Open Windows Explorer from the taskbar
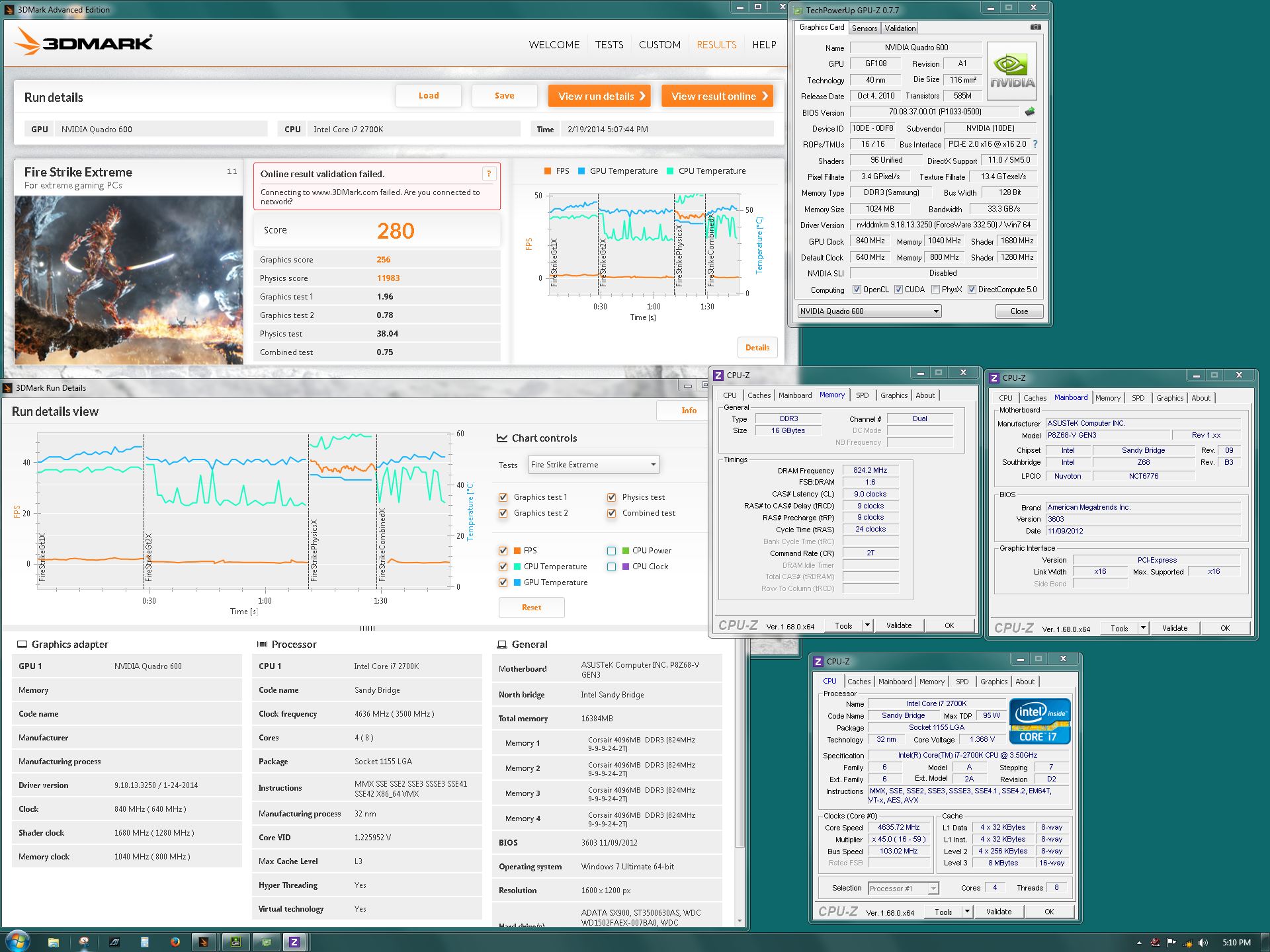 point(54,942)
